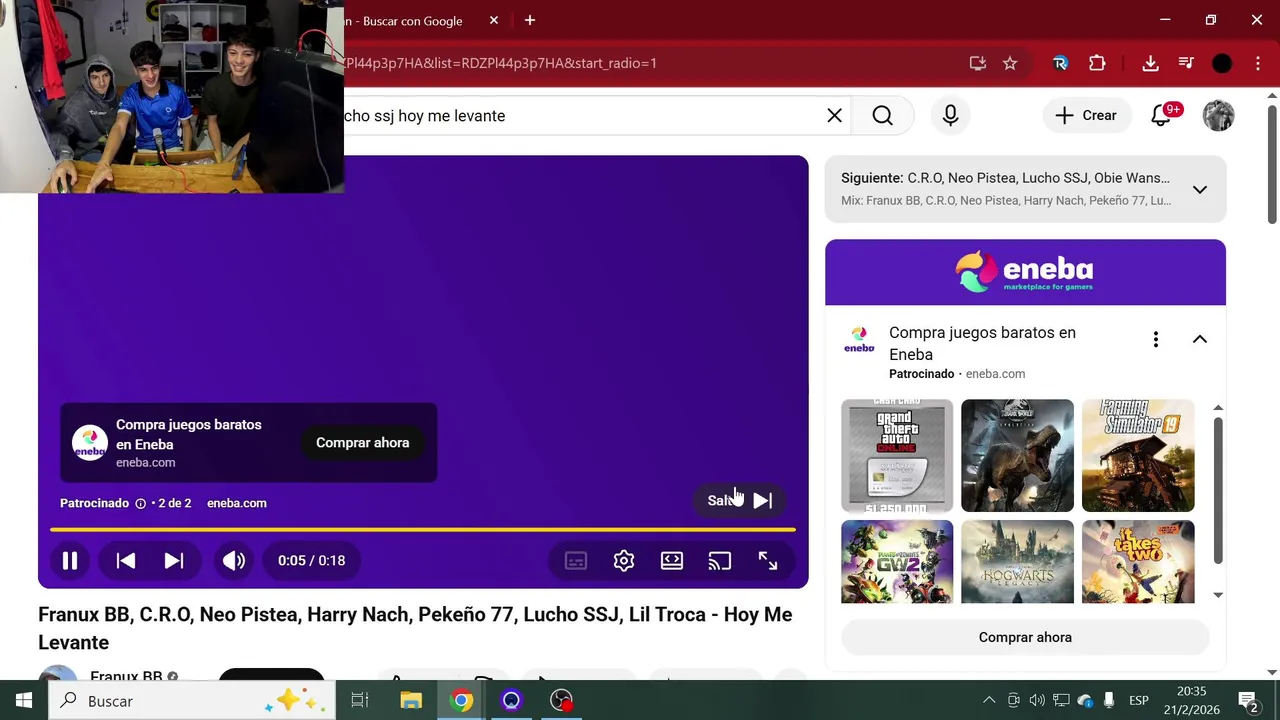Skip the ad with the Saltar button
Screen dimensions: 1280x720
pyautogui.click(x=740, y=500)
